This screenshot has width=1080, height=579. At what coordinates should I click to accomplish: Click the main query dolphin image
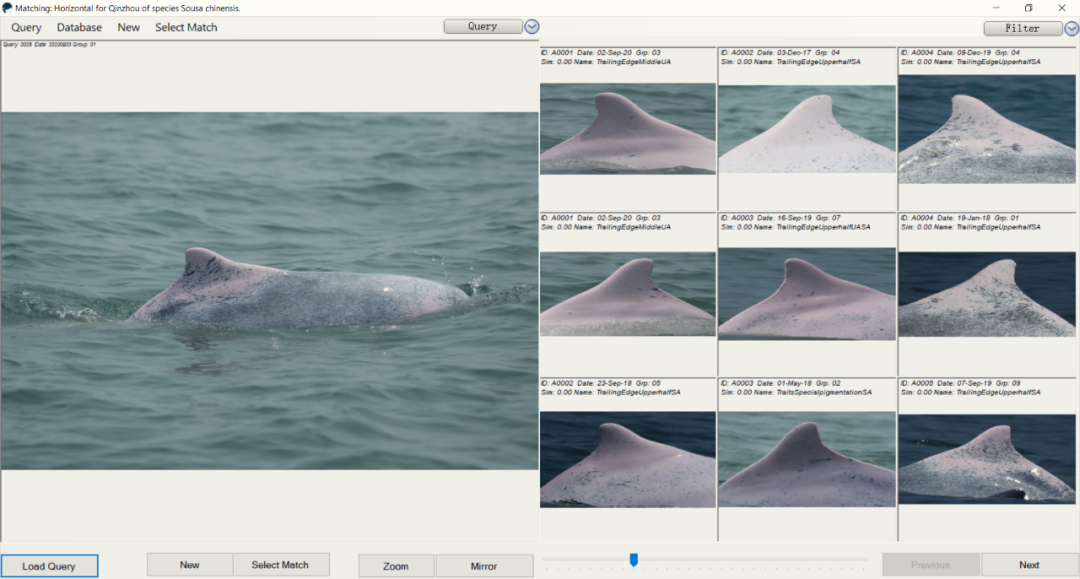270,290
